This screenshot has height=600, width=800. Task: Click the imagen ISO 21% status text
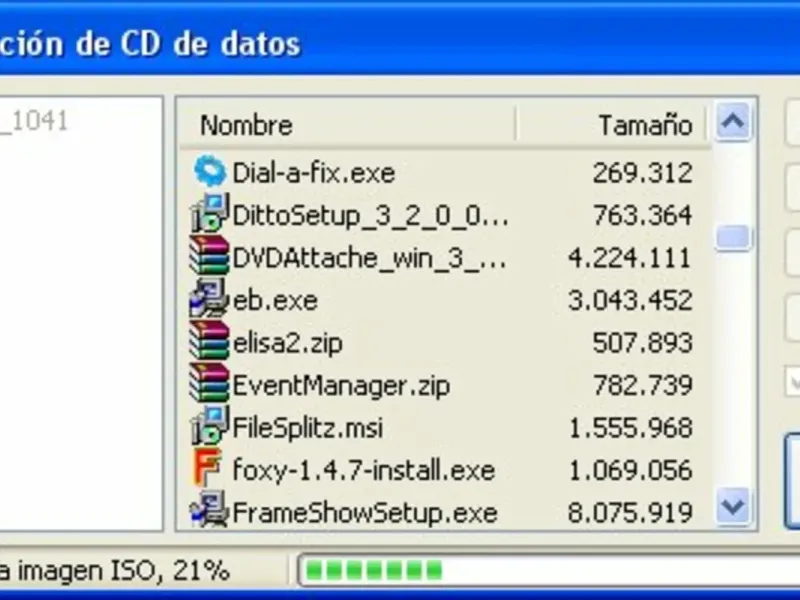(114, 571)
